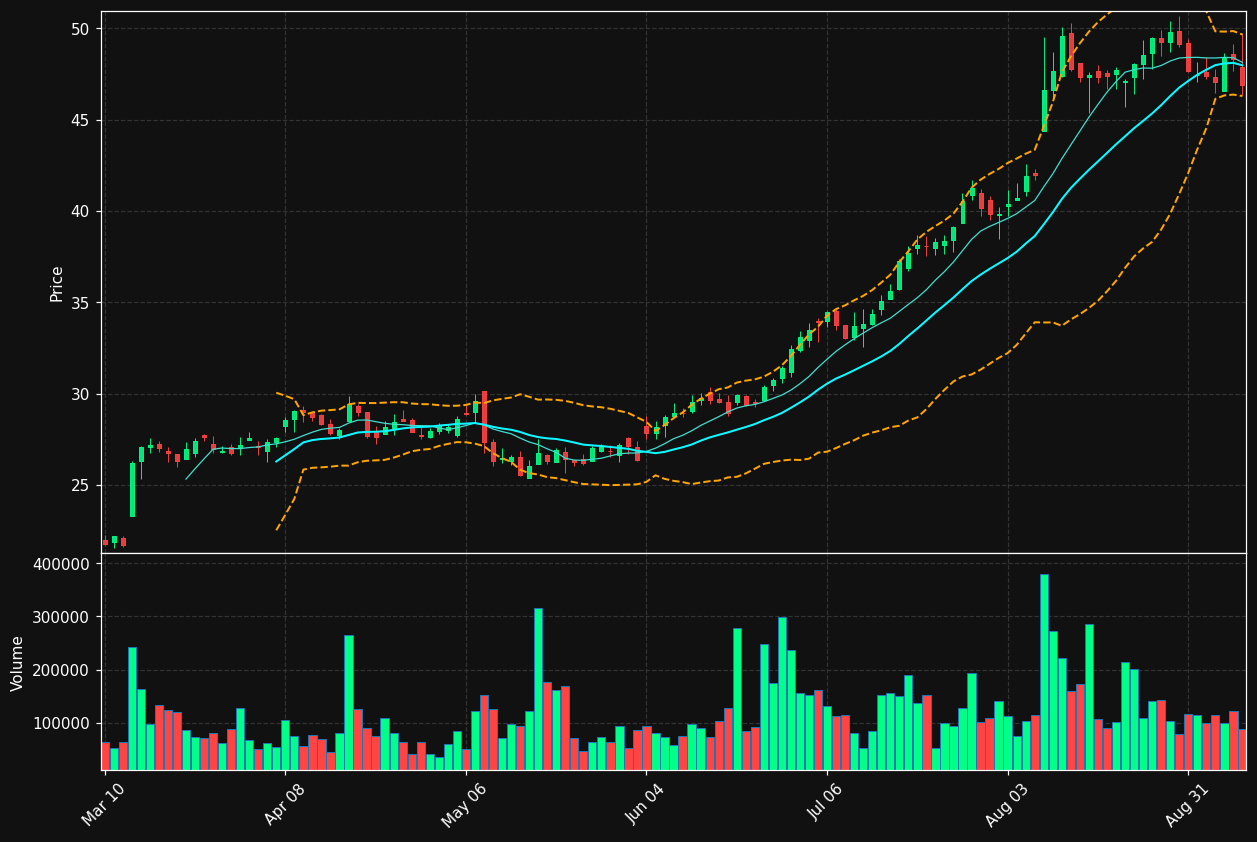1257x842 pixels.
Task: Pick the "Apr 08" date label
Action: 285,804
